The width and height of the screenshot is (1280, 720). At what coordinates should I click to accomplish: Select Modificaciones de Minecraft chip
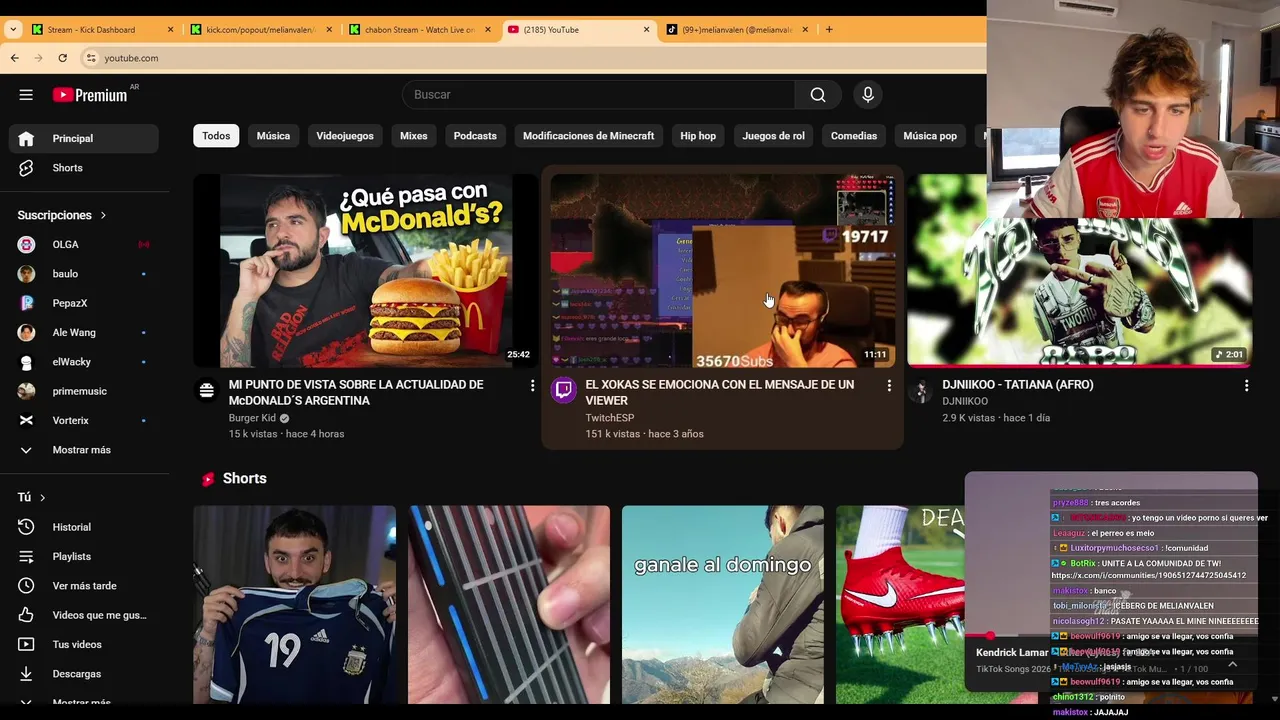(588, 136)
